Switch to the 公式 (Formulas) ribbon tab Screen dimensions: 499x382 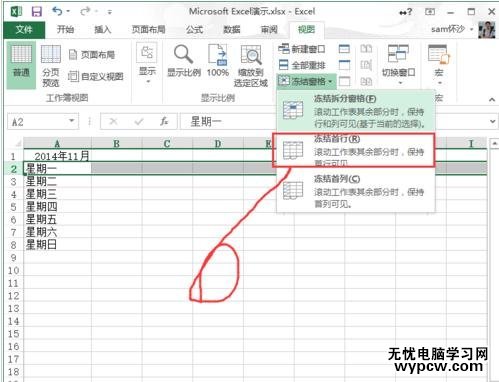pyautogui.click(x=194, y=30)
